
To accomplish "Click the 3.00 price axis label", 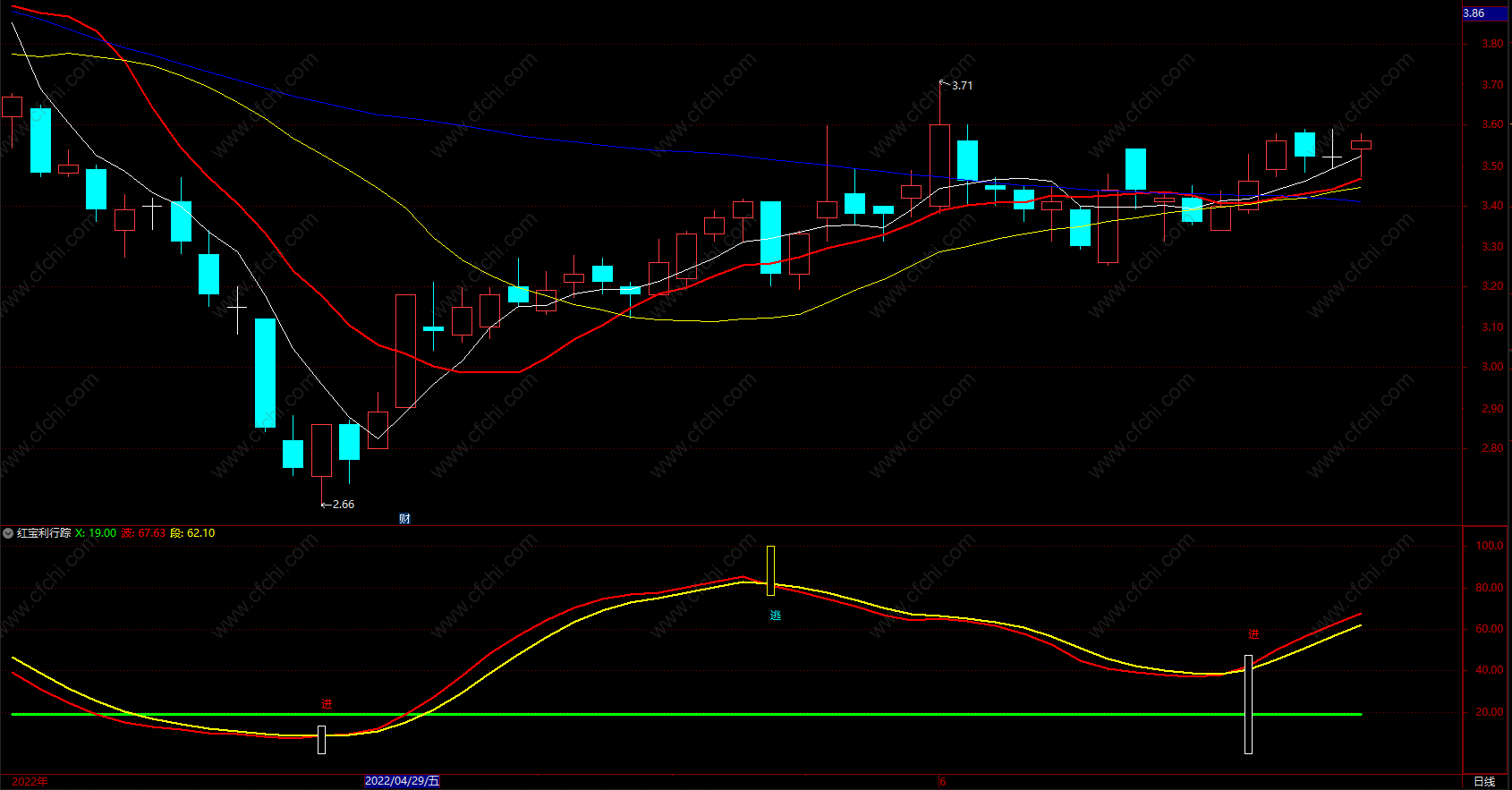I will (x=1492, y=367).
